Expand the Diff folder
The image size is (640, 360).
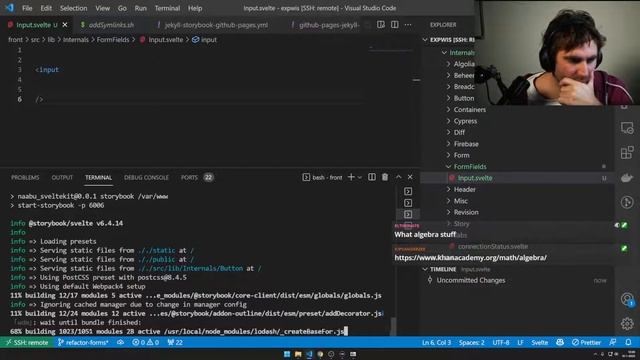point(459,133)
